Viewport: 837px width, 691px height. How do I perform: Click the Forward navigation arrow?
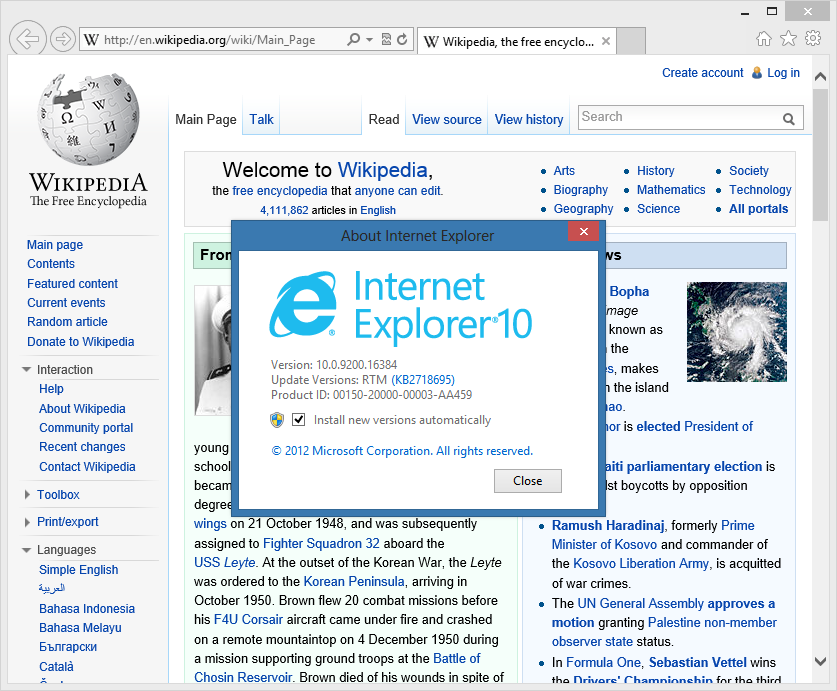(62, 40)
